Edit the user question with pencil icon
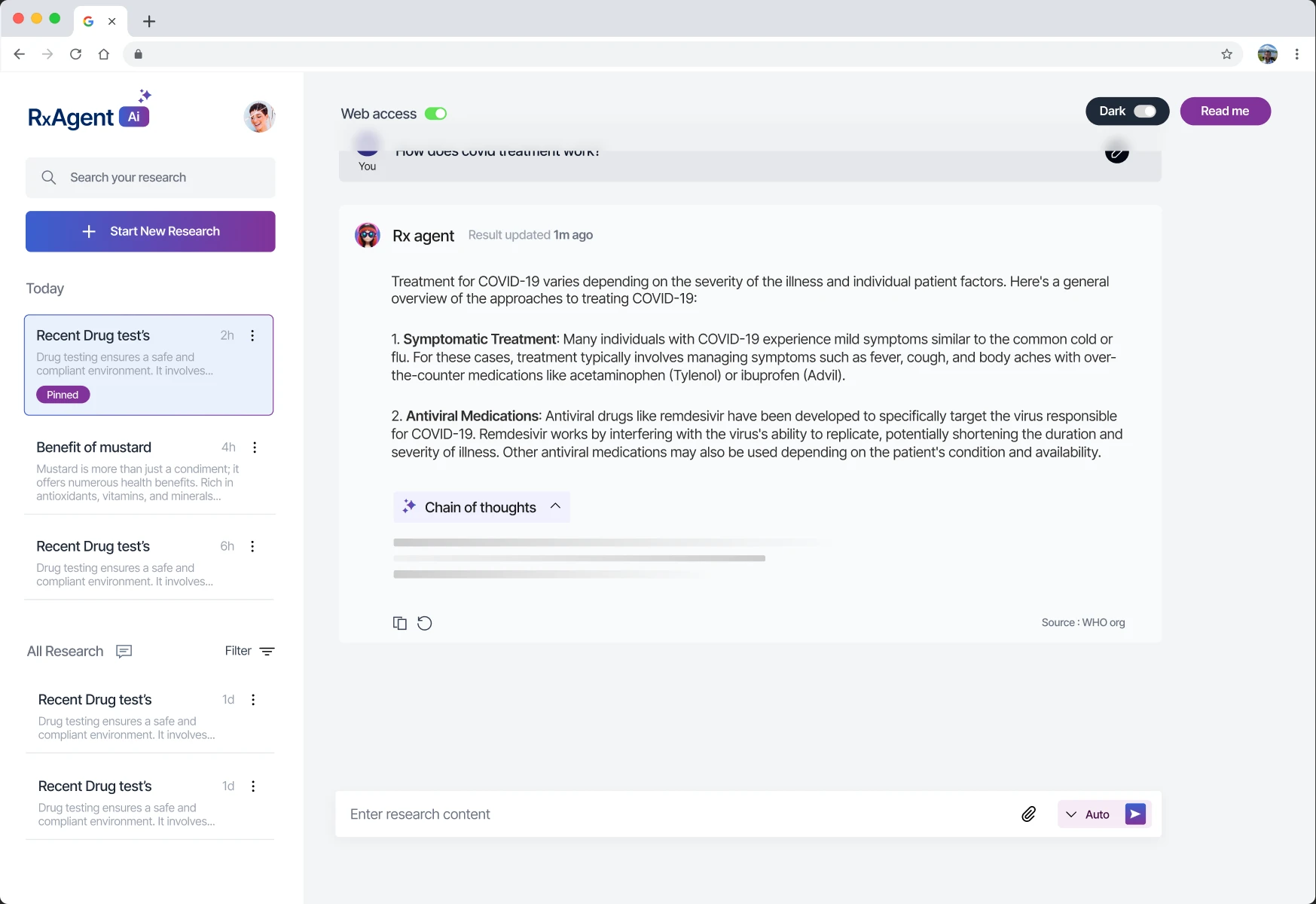The height and width of the screenshot is (904, 1316). click(x=1116, y=153)
